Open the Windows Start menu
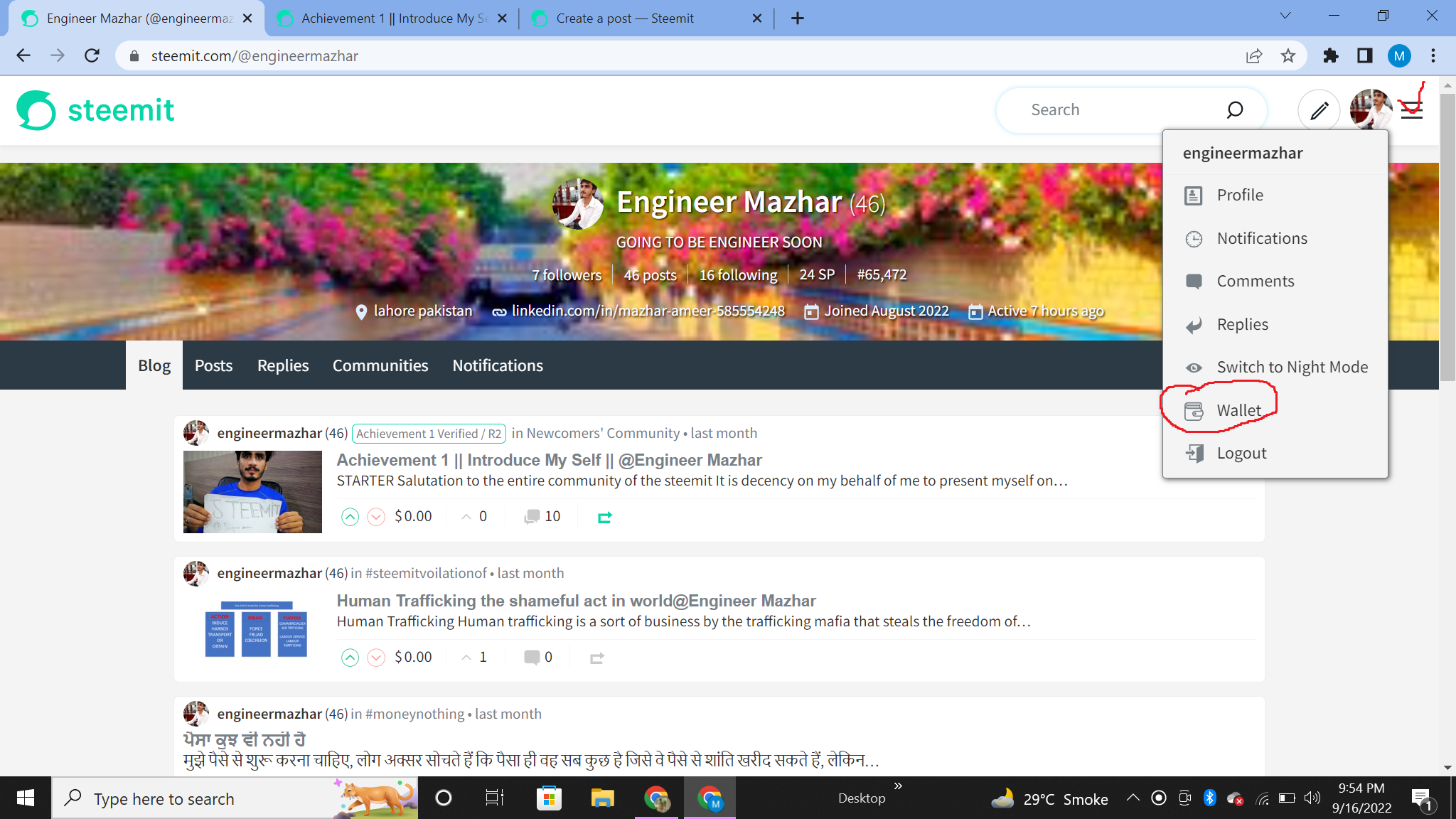 click(25, 798)
